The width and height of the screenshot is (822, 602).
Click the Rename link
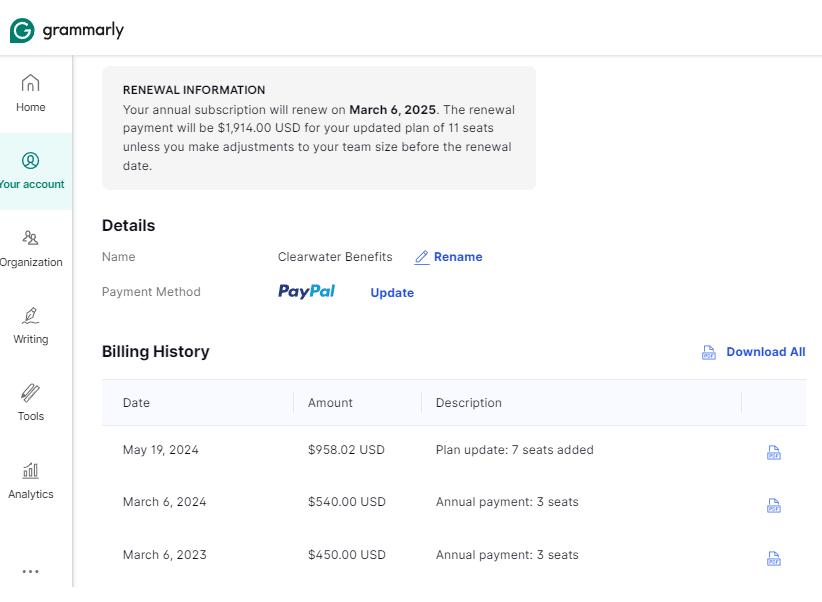458,257
